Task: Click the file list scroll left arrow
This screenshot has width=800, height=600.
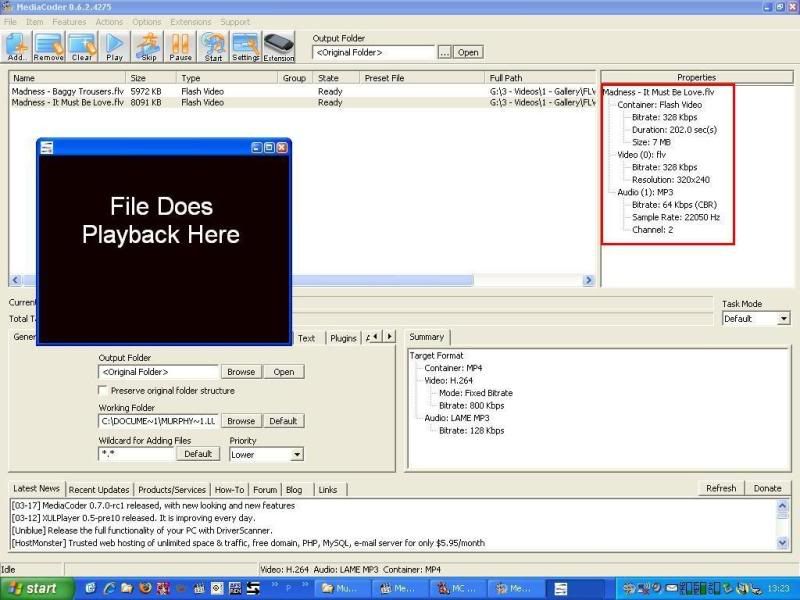Action: coord(15,280)
